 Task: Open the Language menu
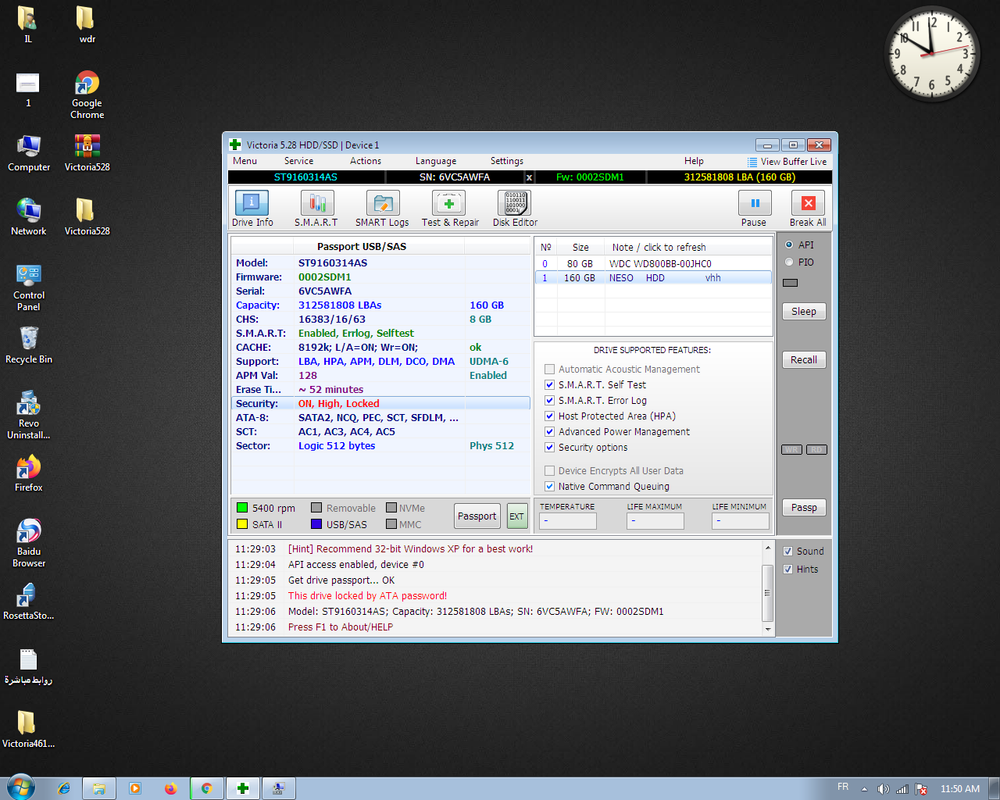pyautogui.click(x=436, y=161)
